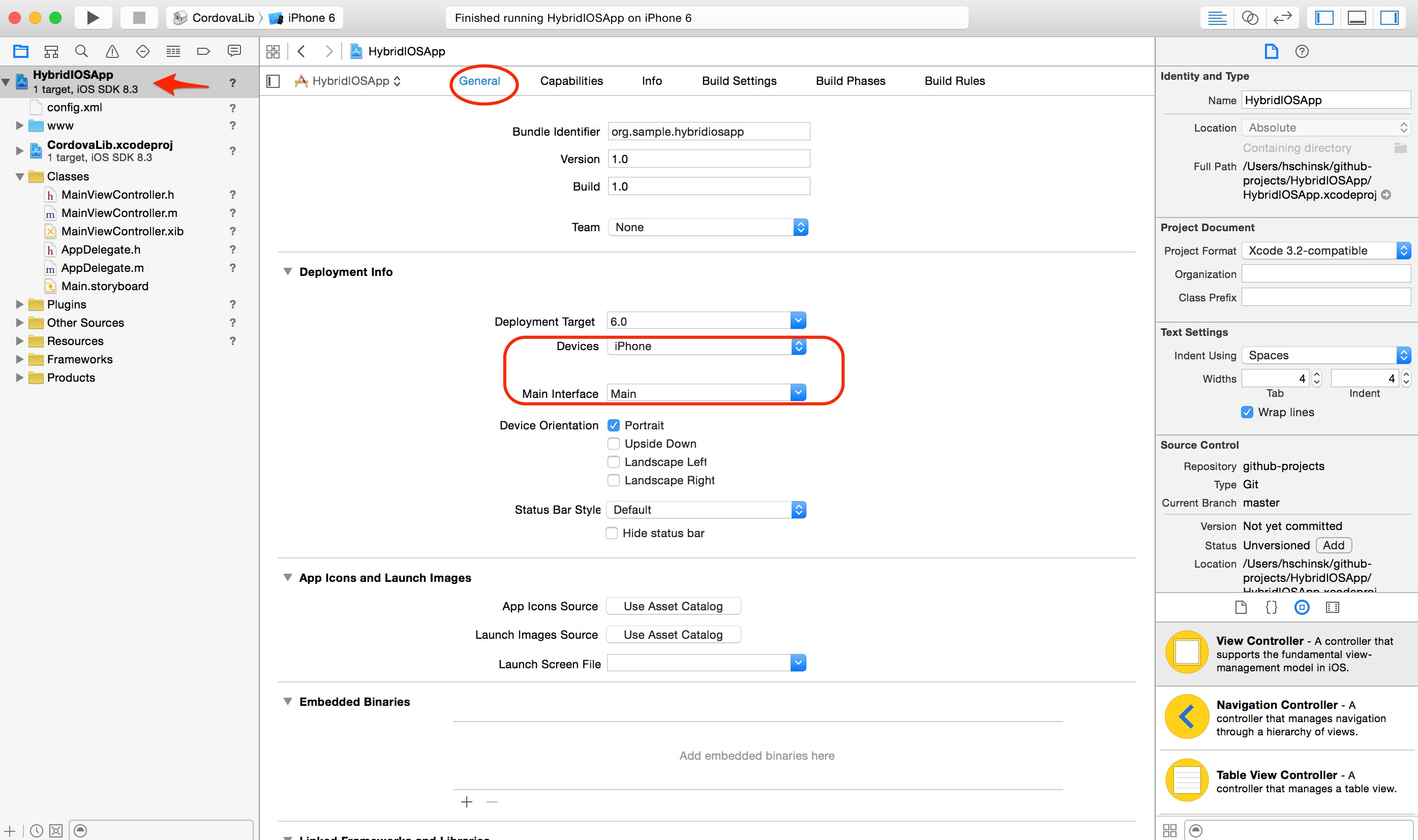Screen dimensions: 1418x840
Task: Open the symbol navigator
Action: [51, 51]
